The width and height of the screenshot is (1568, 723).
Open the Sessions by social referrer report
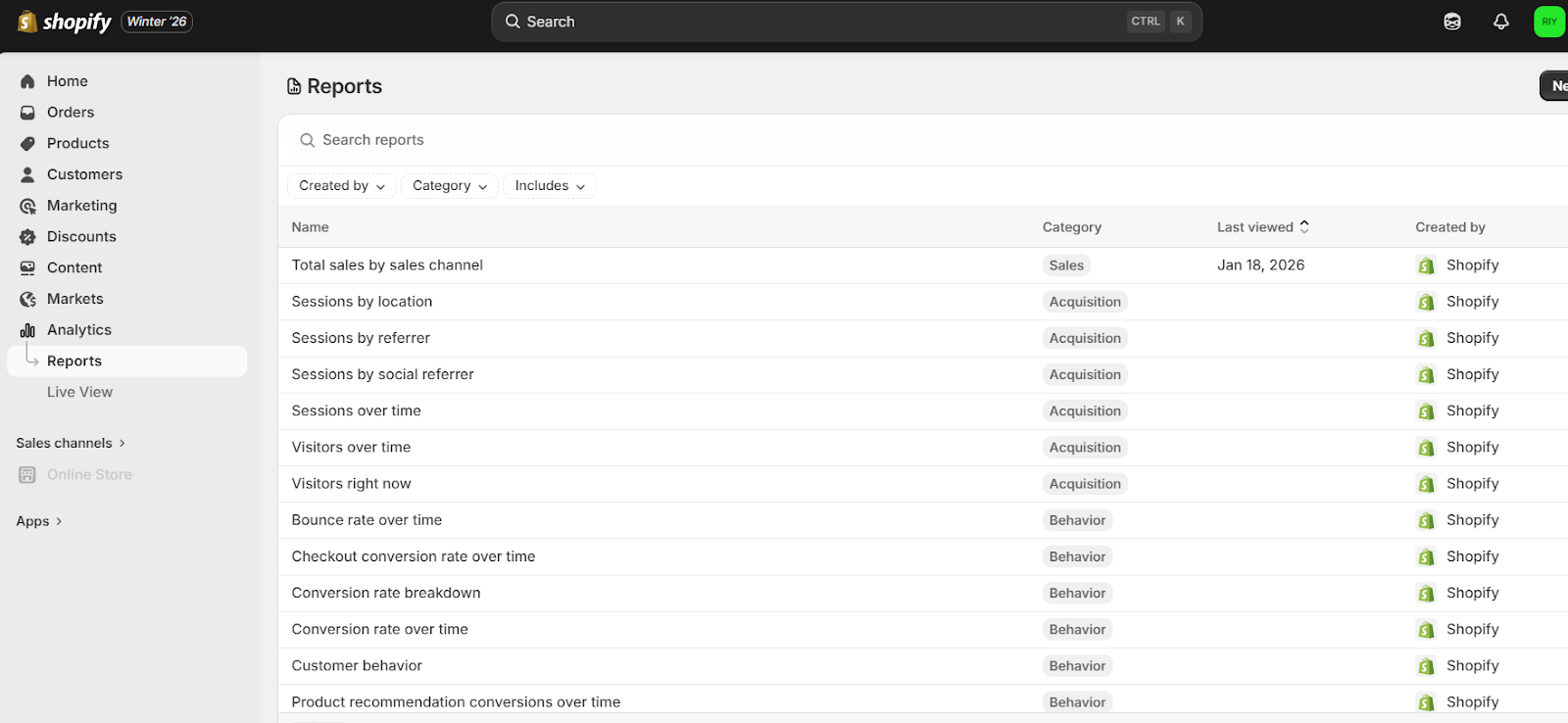pyautogui.click(x=382, y=374)
